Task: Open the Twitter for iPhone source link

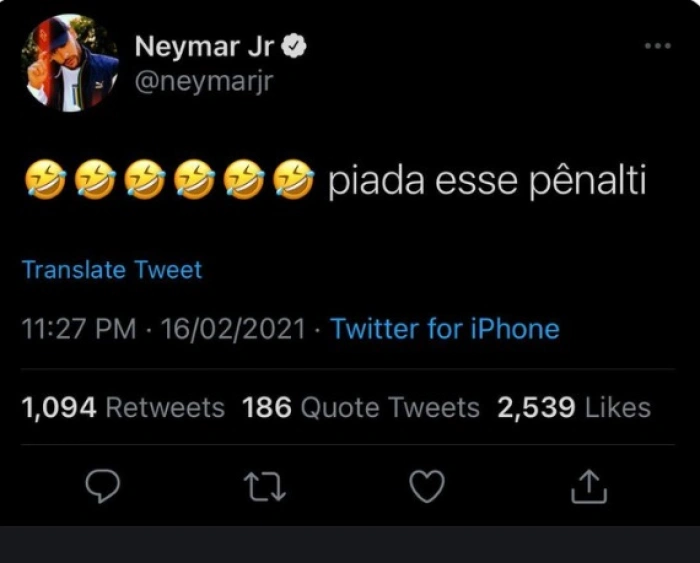Action: pos(445,329)
